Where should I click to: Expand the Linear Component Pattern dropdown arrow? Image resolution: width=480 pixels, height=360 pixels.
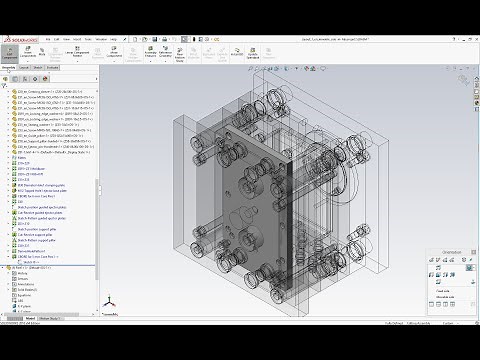77,61
